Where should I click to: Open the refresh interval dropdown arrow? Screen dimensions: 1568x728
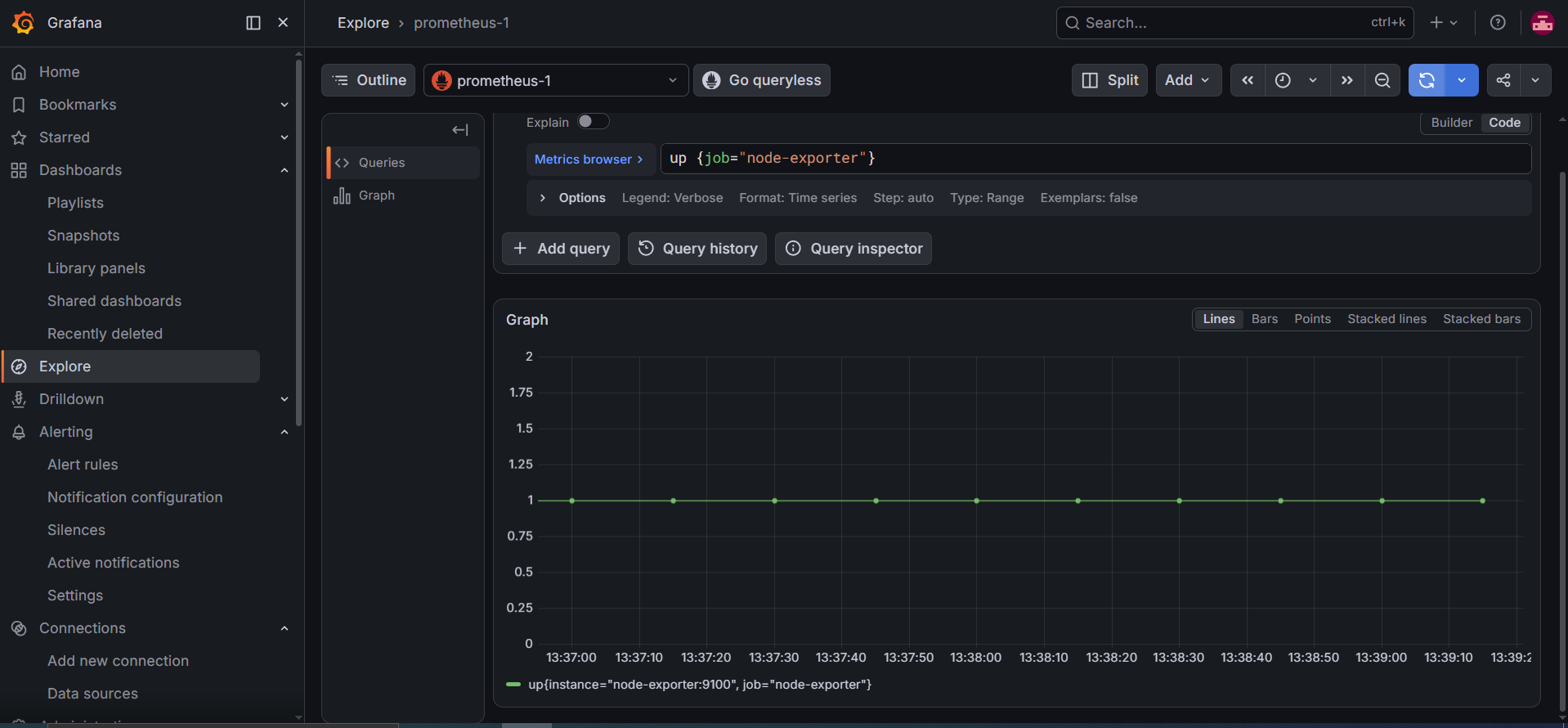(x=1462, y=80)
